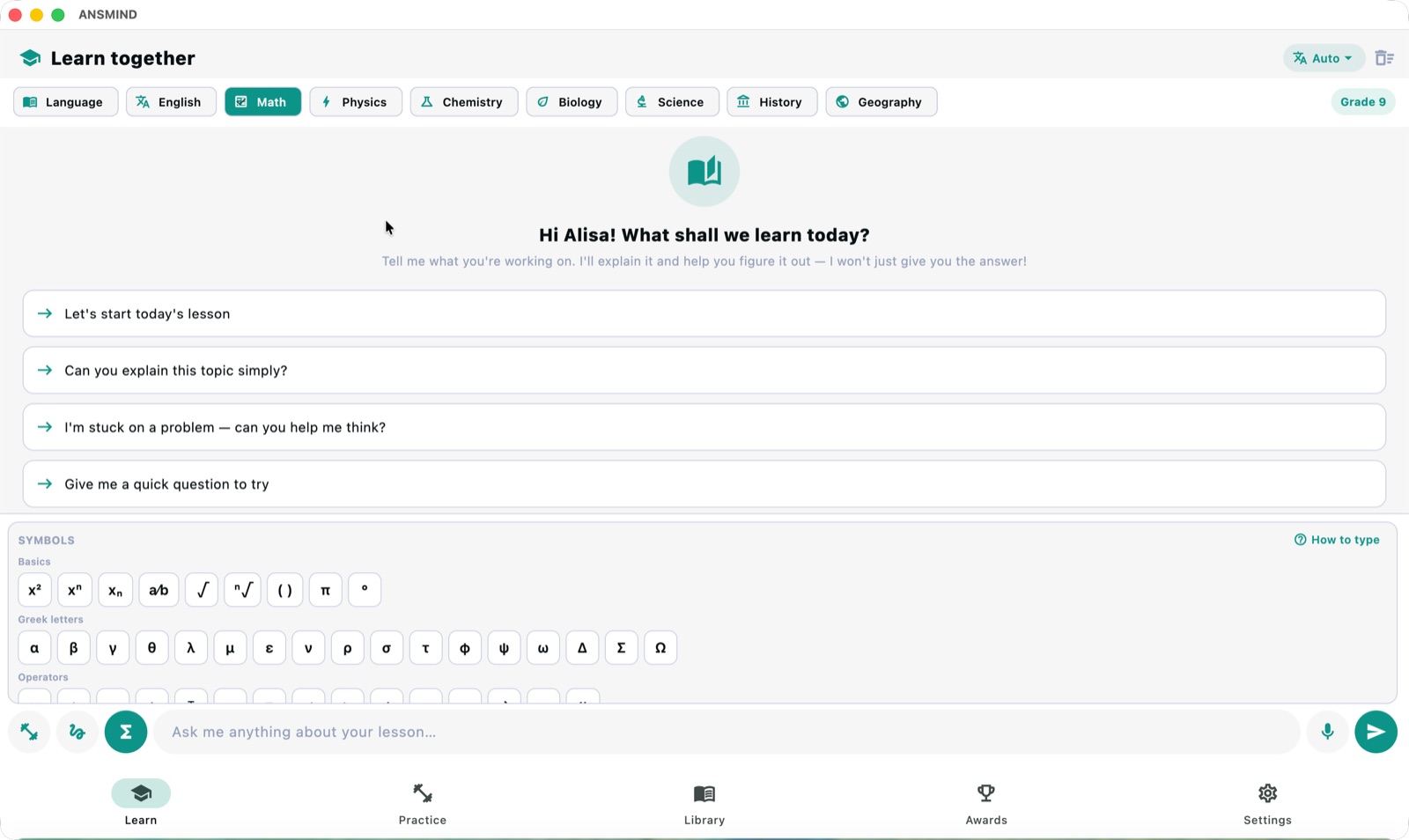Screen dimensions: 1409x840
Task: Insert lowercase sigma symbol
Action: pyautogui.click(x=387, y=648)
